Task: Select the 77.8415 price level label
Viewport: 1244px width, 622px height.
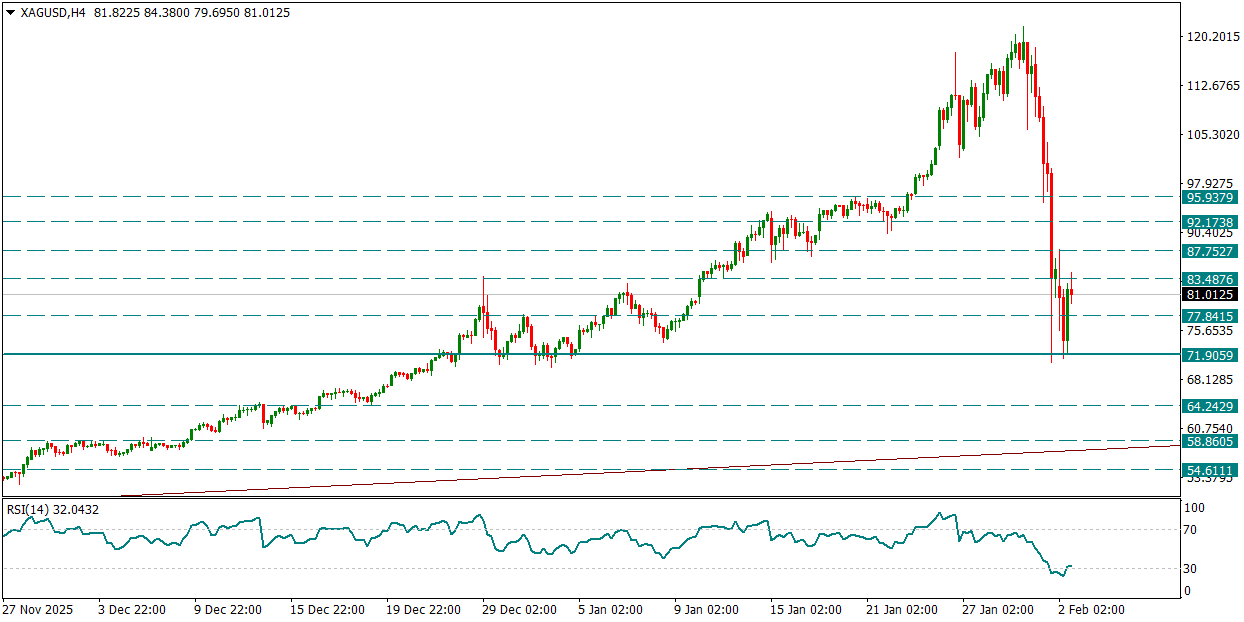Action: [1211, 316]
